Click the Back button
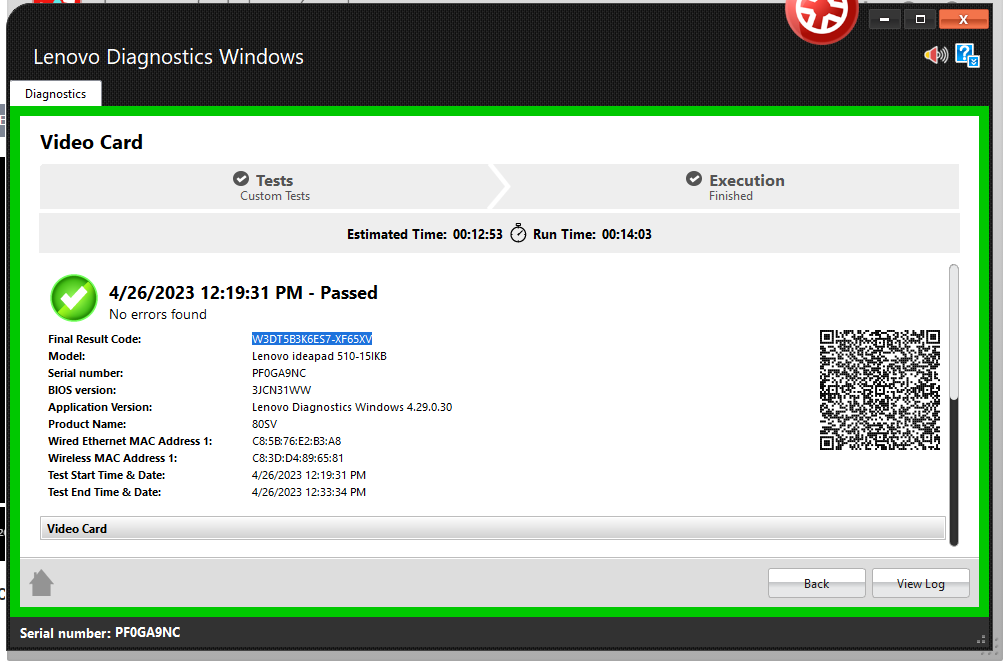 (817, 583)
